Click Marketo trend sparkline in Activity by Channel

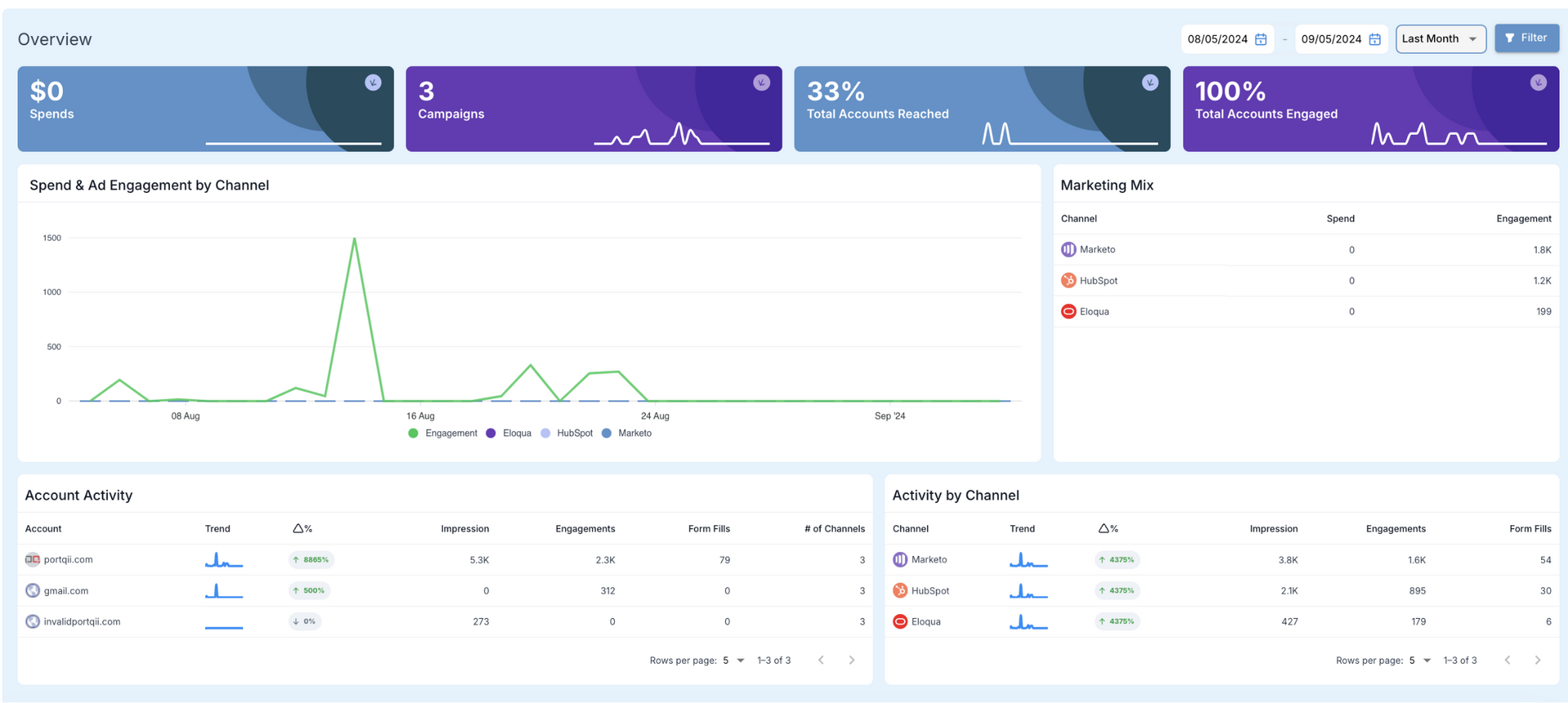[1029, 560]
